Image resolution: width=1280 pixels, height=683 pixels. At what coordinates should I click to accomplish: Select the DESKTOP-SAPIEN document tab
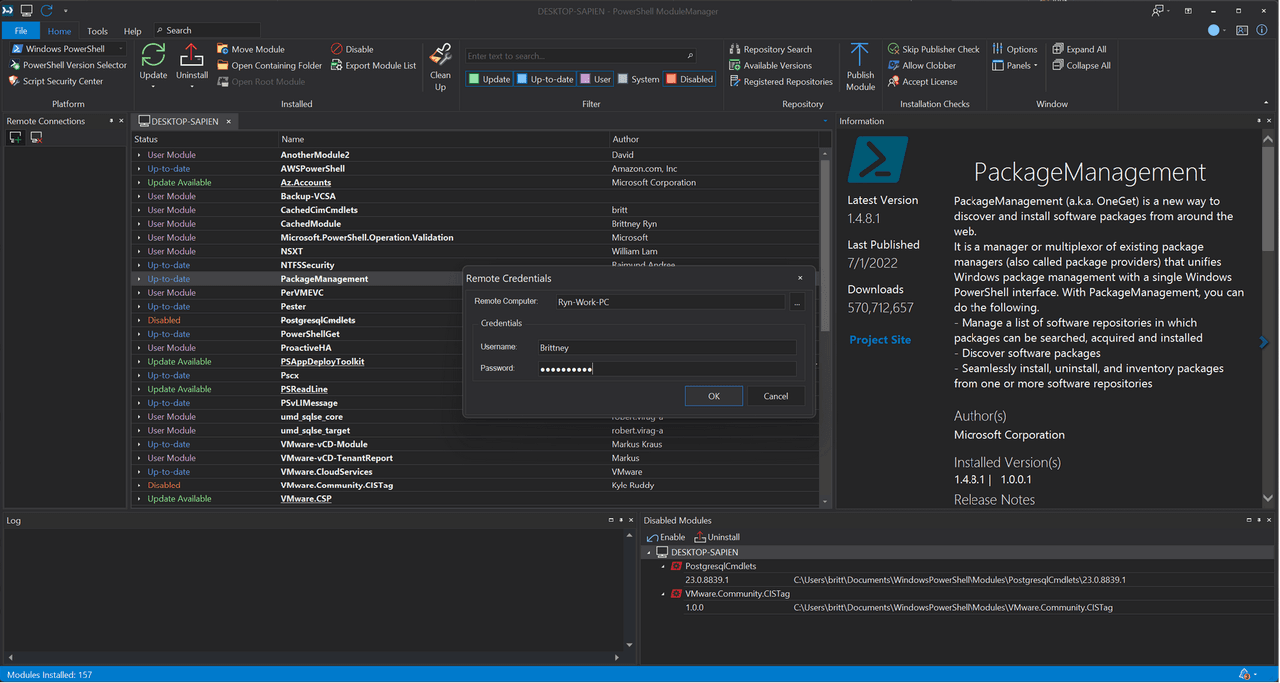(184, 121)
